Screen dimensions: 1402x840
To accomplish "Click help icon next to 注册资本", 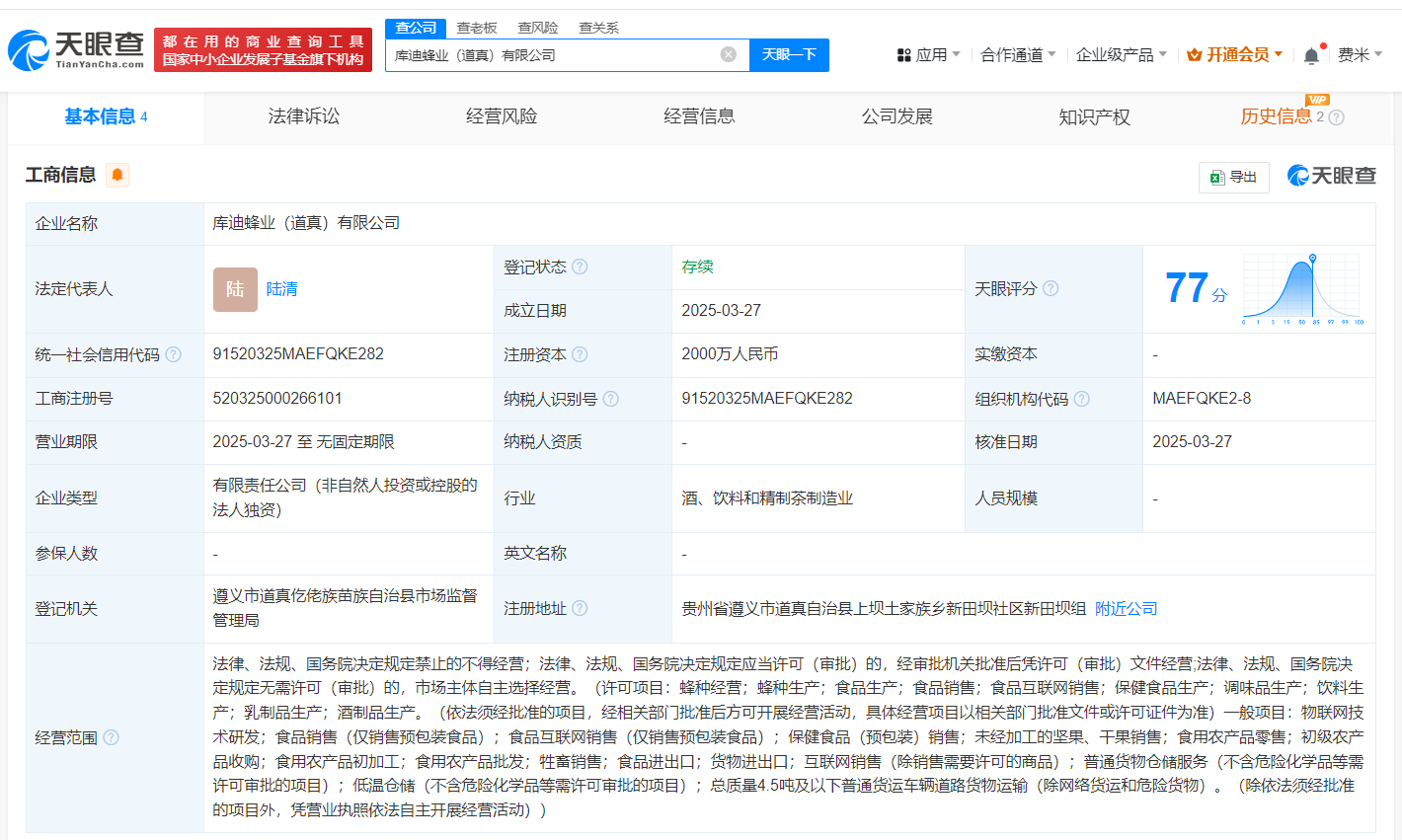I will click(580, 354).
